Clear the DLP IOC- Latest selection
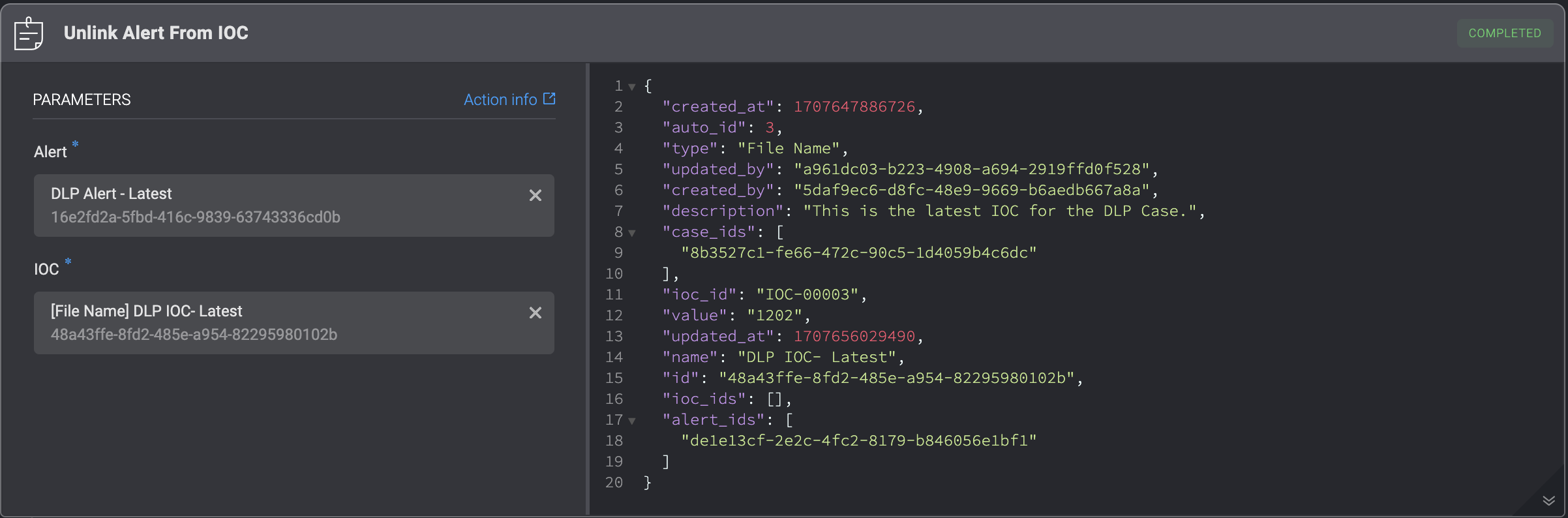This screenshot has width=1568, height=518. point(535,312)
